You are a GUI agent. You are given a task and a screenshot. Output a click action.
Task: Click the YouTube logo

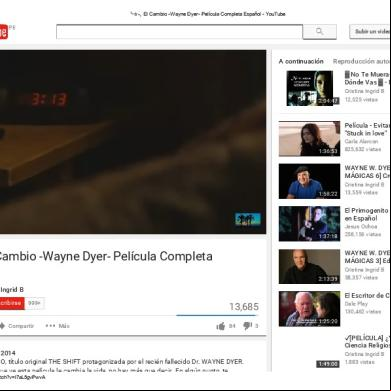(4, 32)
